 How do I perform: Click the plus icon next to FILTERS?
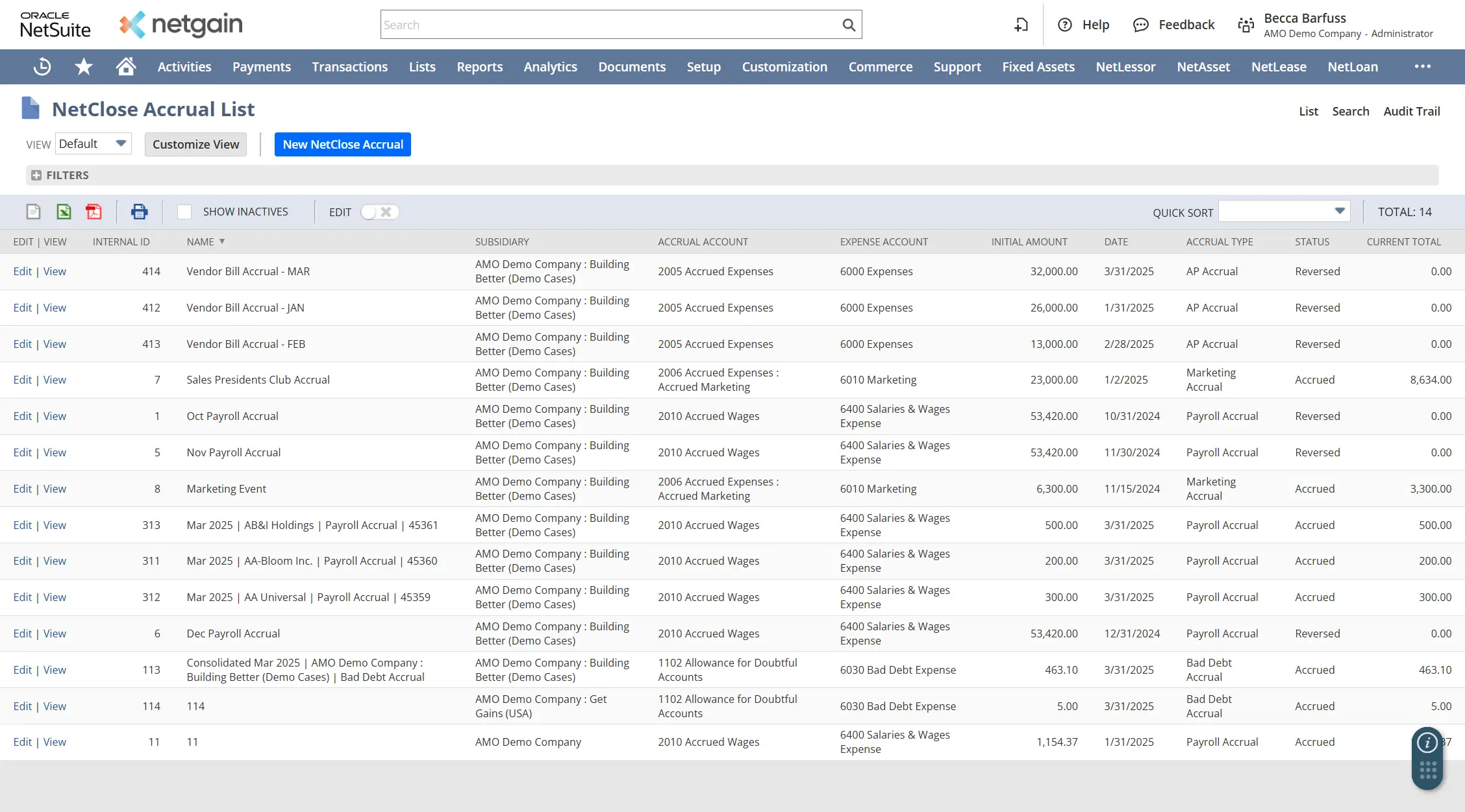click(x=36, y=175)
